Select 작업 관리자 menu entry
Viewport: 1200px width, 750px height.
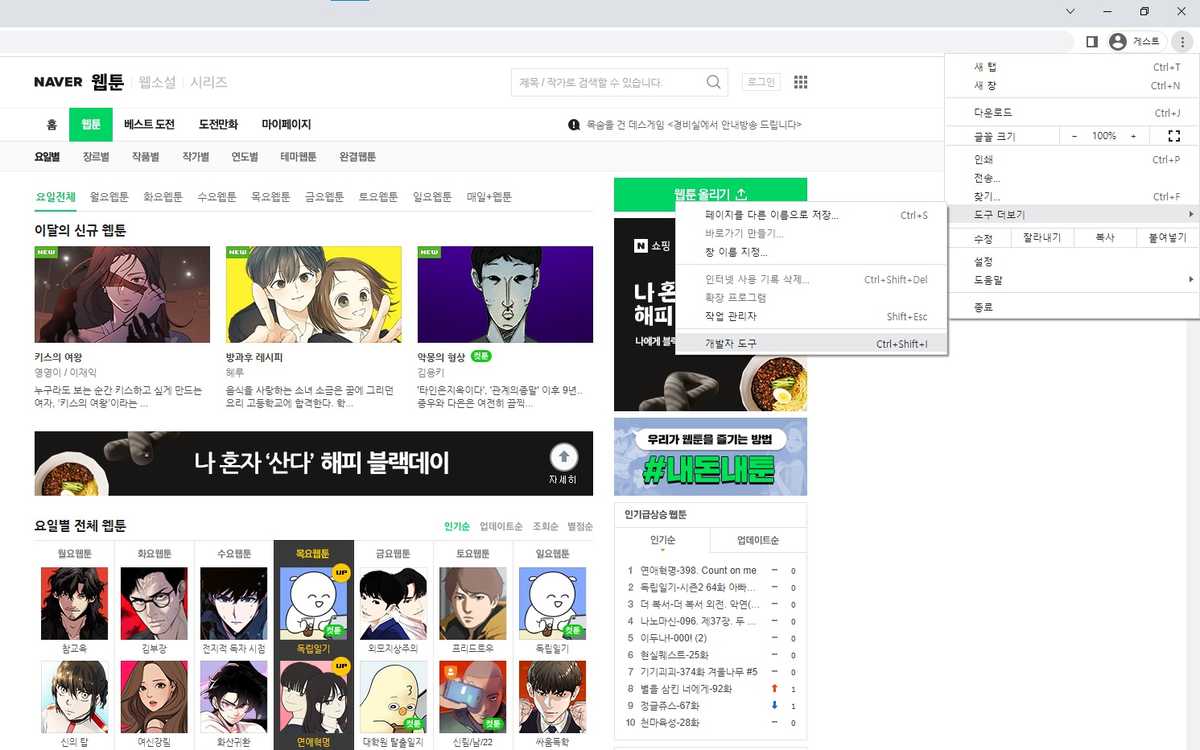coord(809,316)
